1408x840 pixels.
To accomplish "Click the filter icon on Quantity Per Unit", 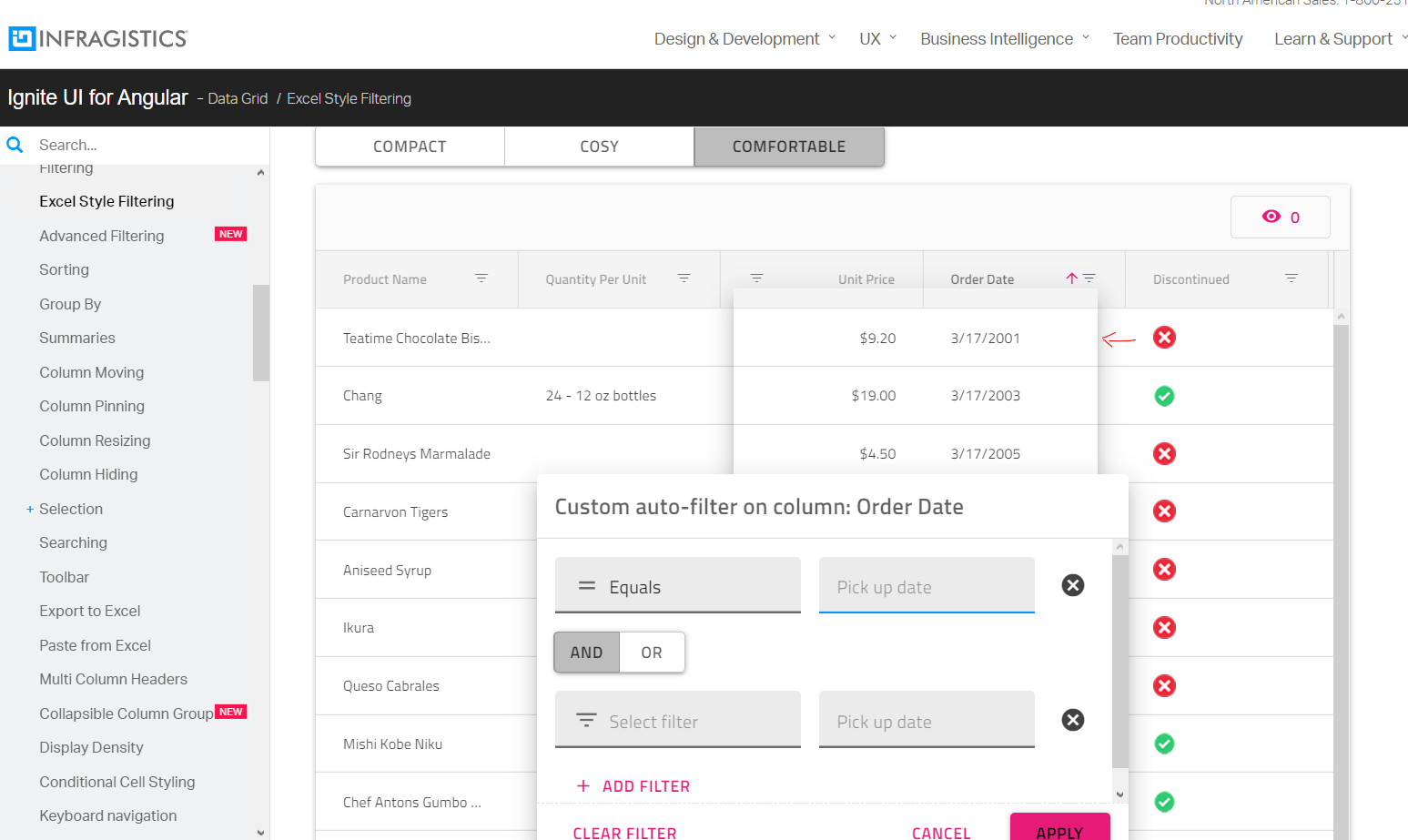I will coord(684,278).
